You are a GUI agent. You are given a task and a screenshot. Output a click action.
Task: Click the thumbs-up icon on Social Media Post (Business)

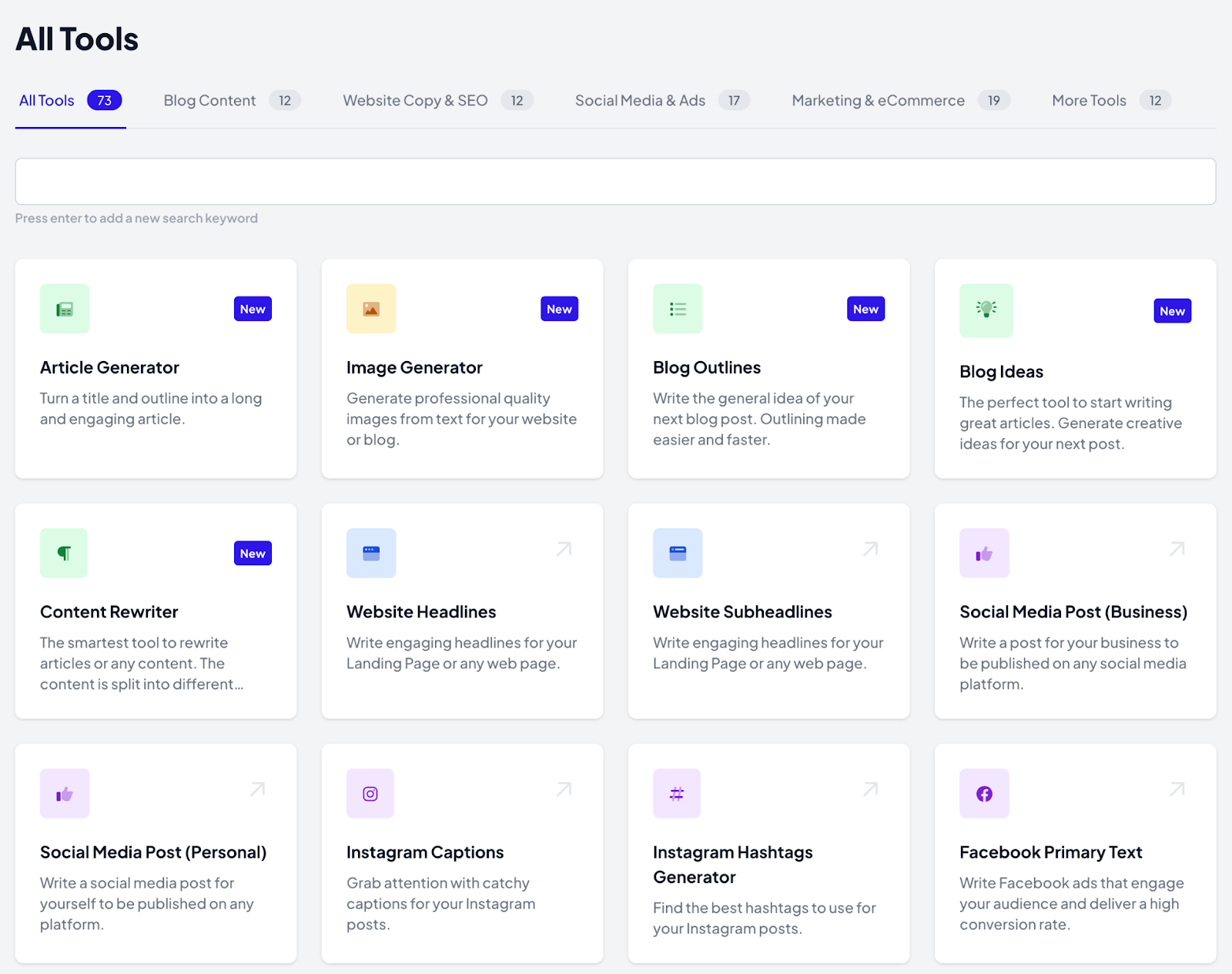tap(984, 552)
